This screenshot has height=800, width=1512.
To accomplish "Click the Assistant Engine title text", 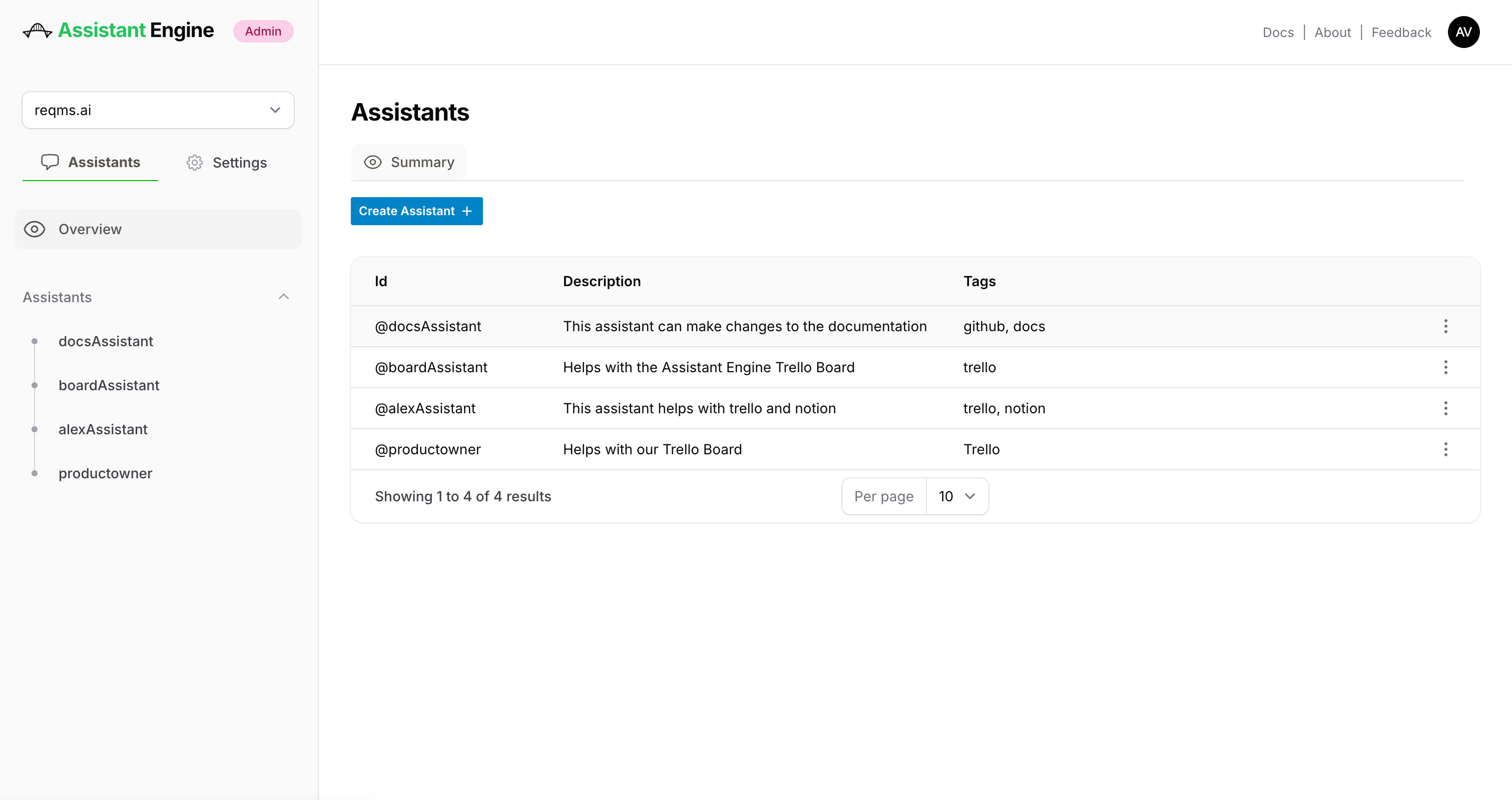I will click(x=136, y=31).
